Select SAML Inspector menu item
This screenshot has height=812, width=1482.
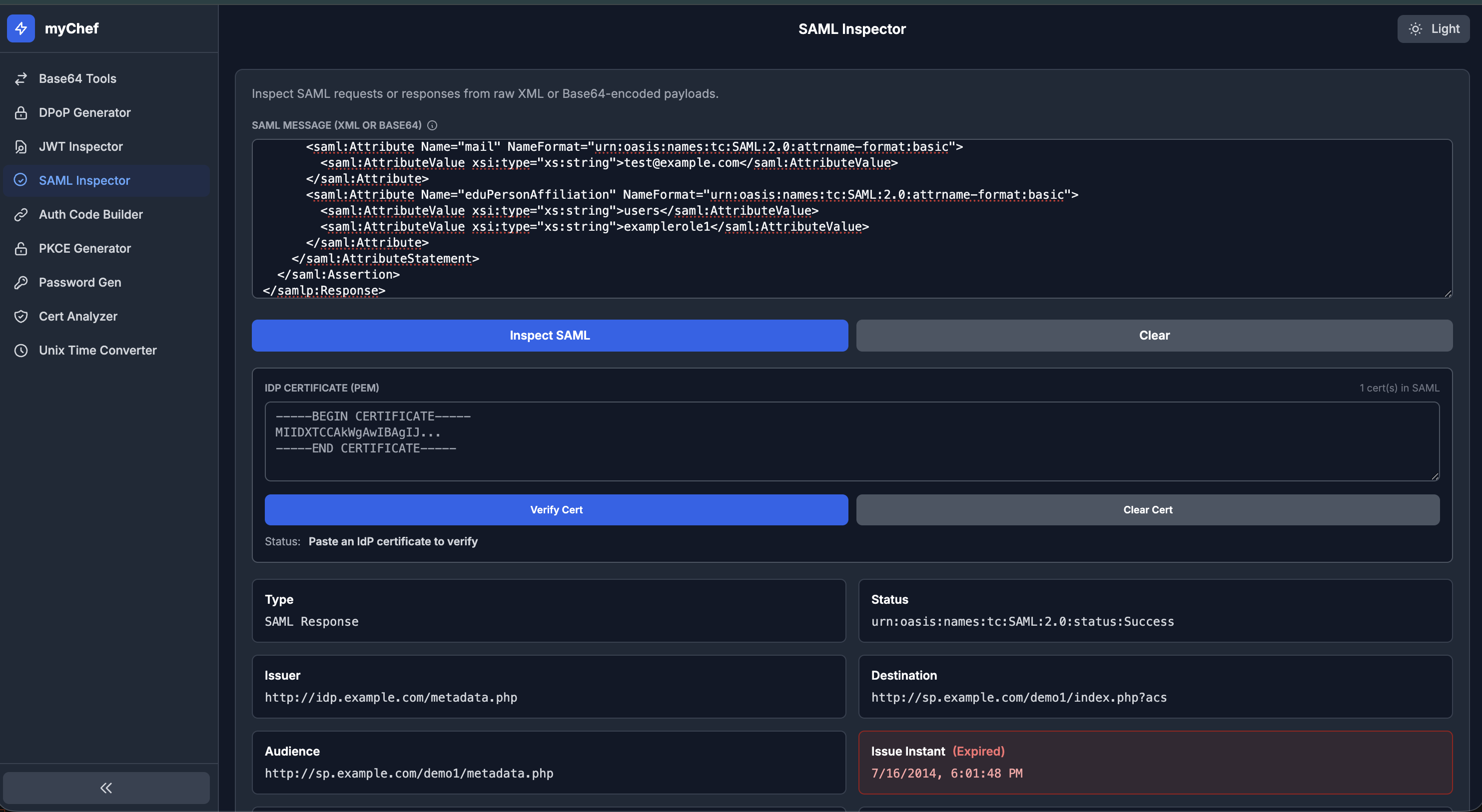(84, 181)
